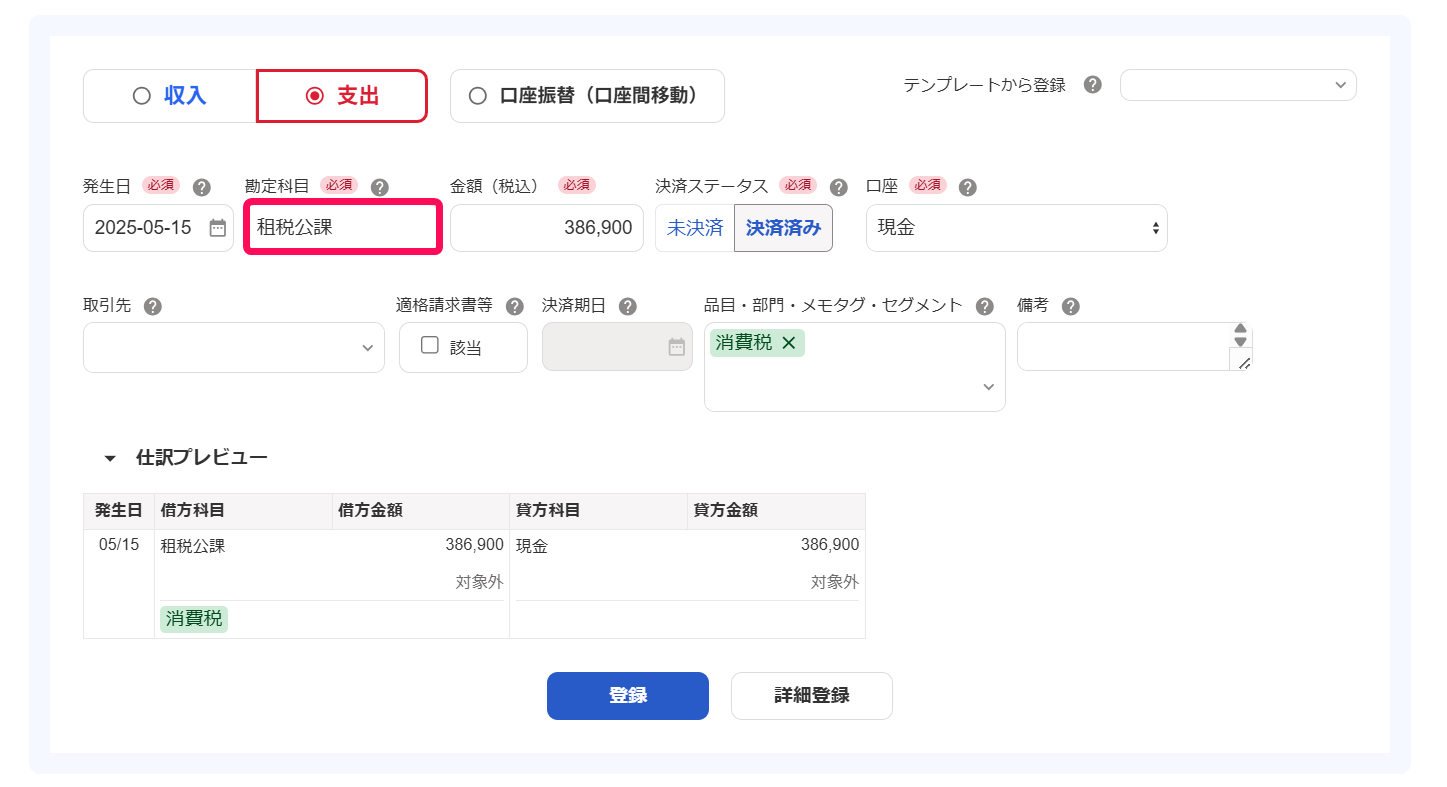The image size is (1447, 787).
Task: Show help for 品目・部門・メモタグ・セグメント
Action: point(984,306)
